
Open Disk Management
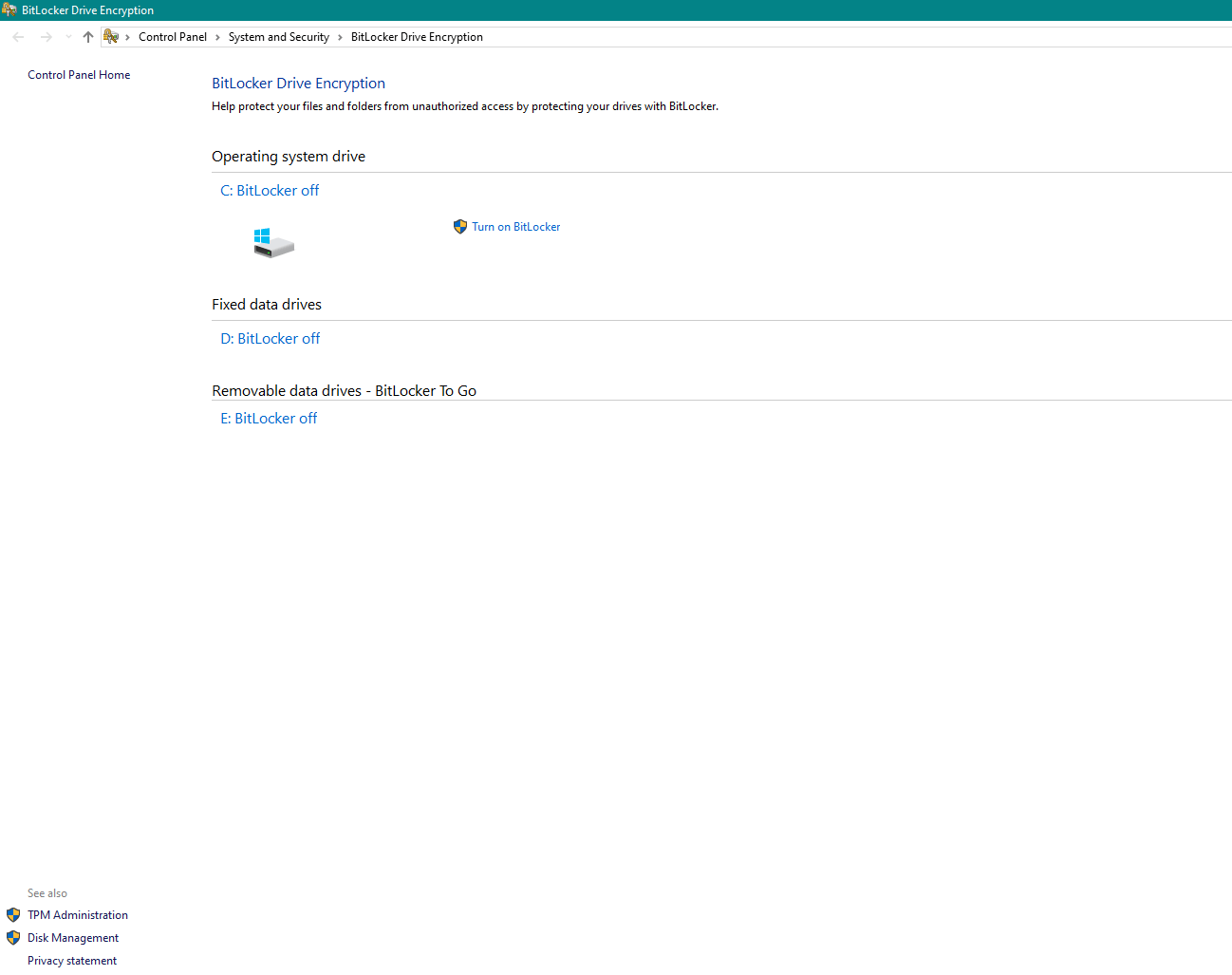[x=73, y=938]
